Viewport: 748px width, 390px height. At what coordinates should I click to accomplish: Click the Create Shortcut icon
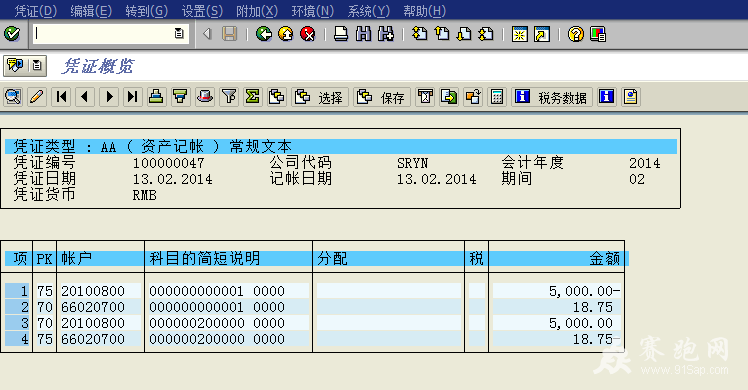tap(542, 34)
